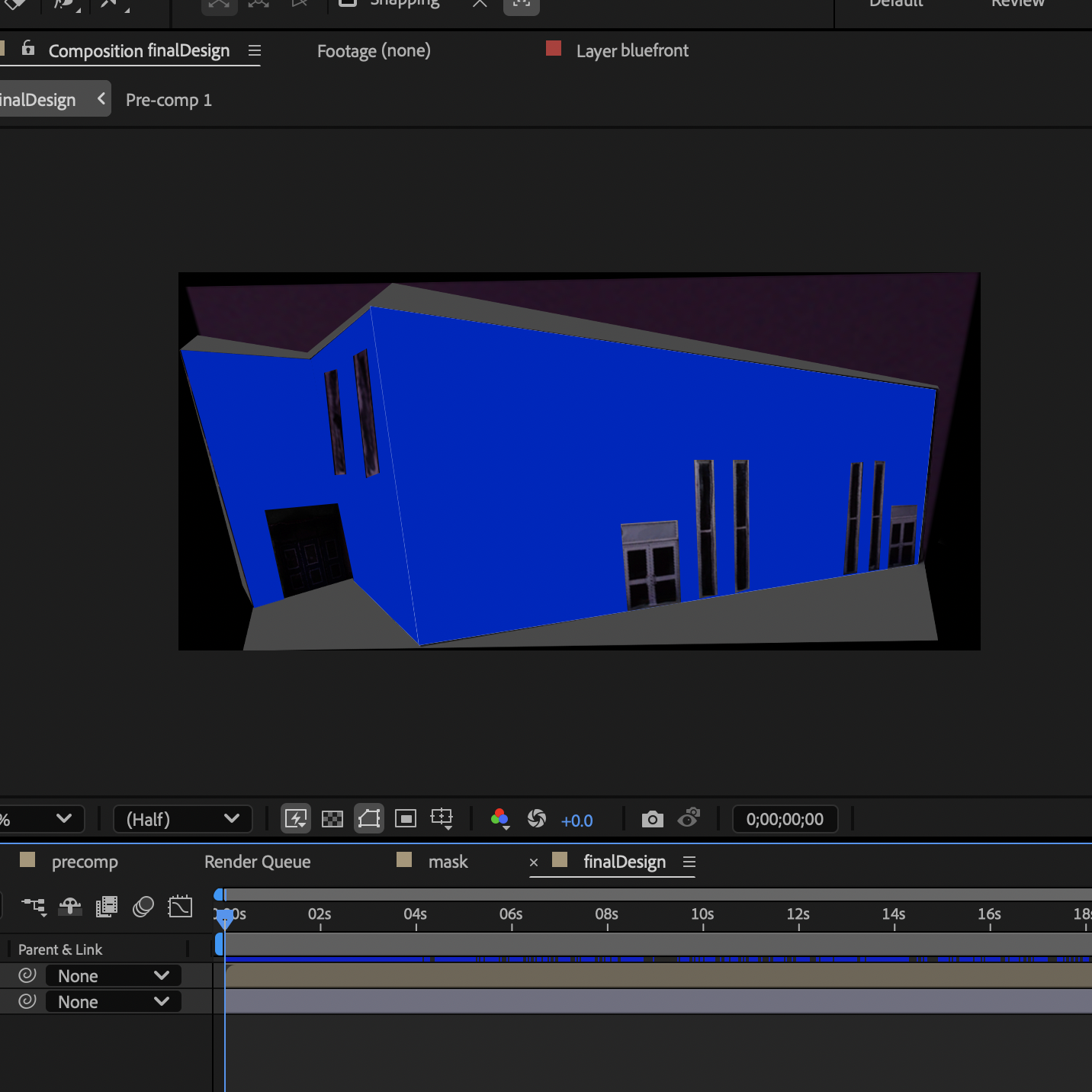Open the Parent & Link None dropdown
Screen dimensions: 1092x1092
(112, 975)
